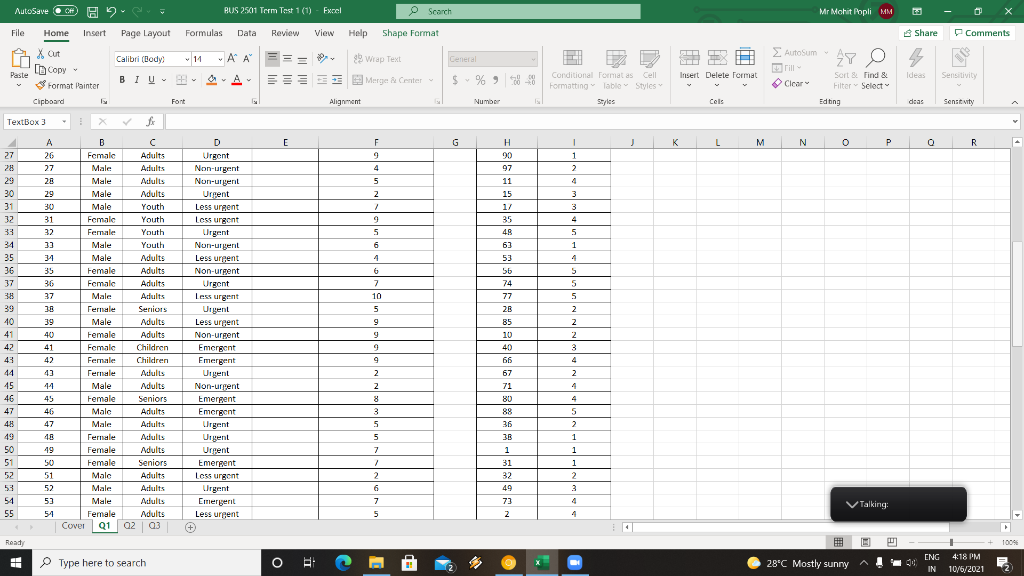Open Conditional Formatting

572,72
